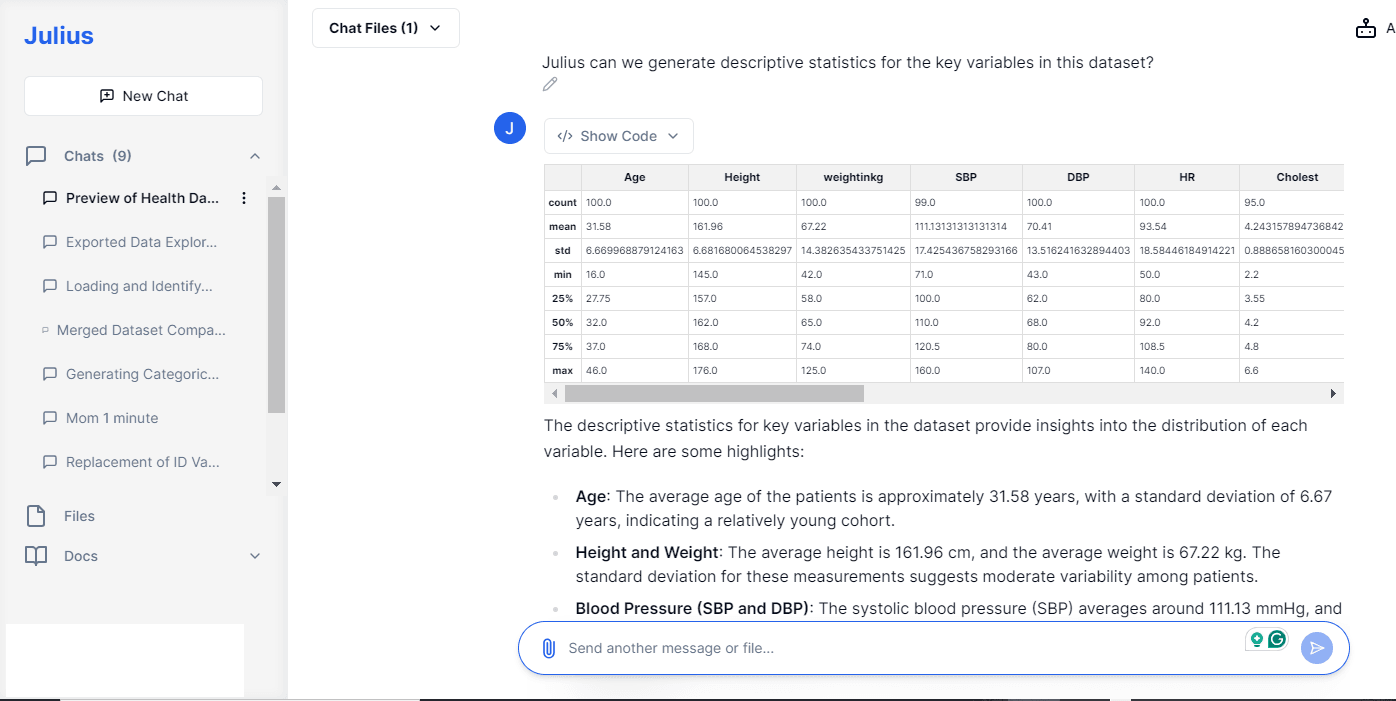The height and width of the screenshot is (701, 1396).
Task: Open the three-dot menu for Preview of Health chat
Action: coord(244,198)
